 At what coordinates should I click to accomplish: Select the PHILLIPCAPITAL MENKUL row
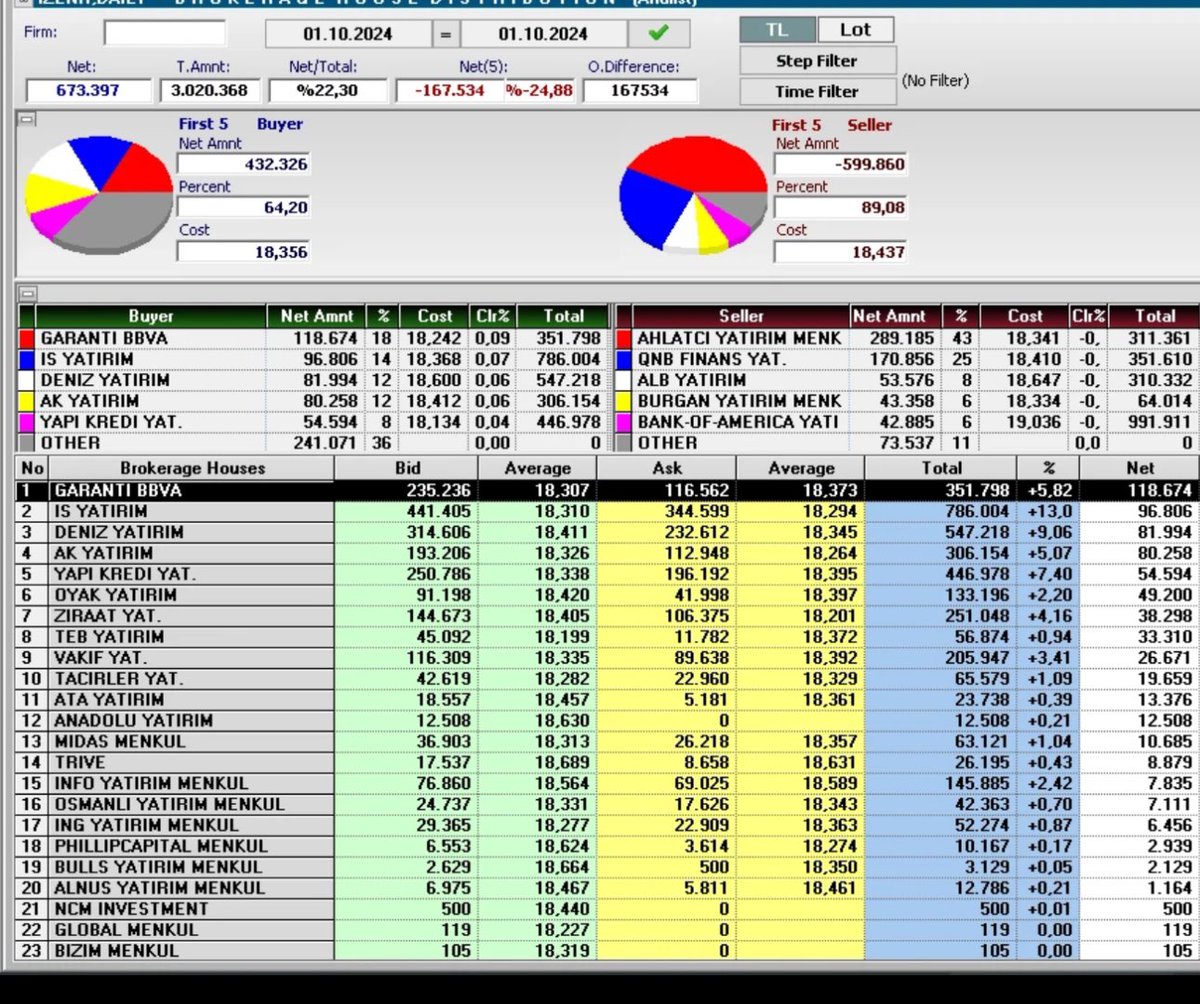[608, 846]
